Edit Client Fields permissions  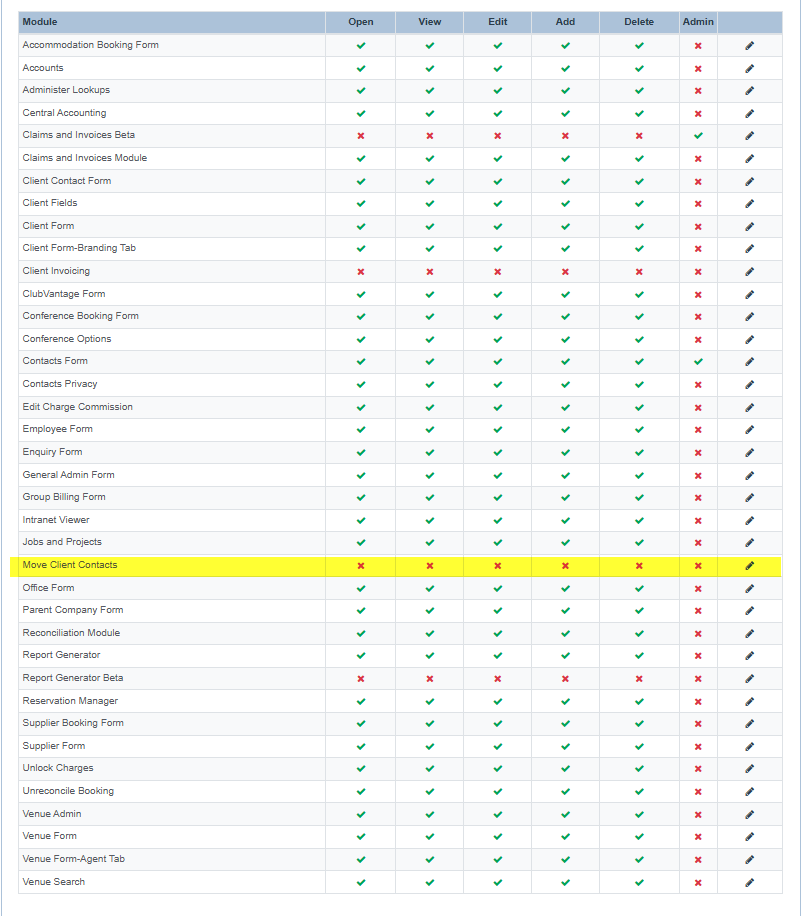[x=749, y=203]
